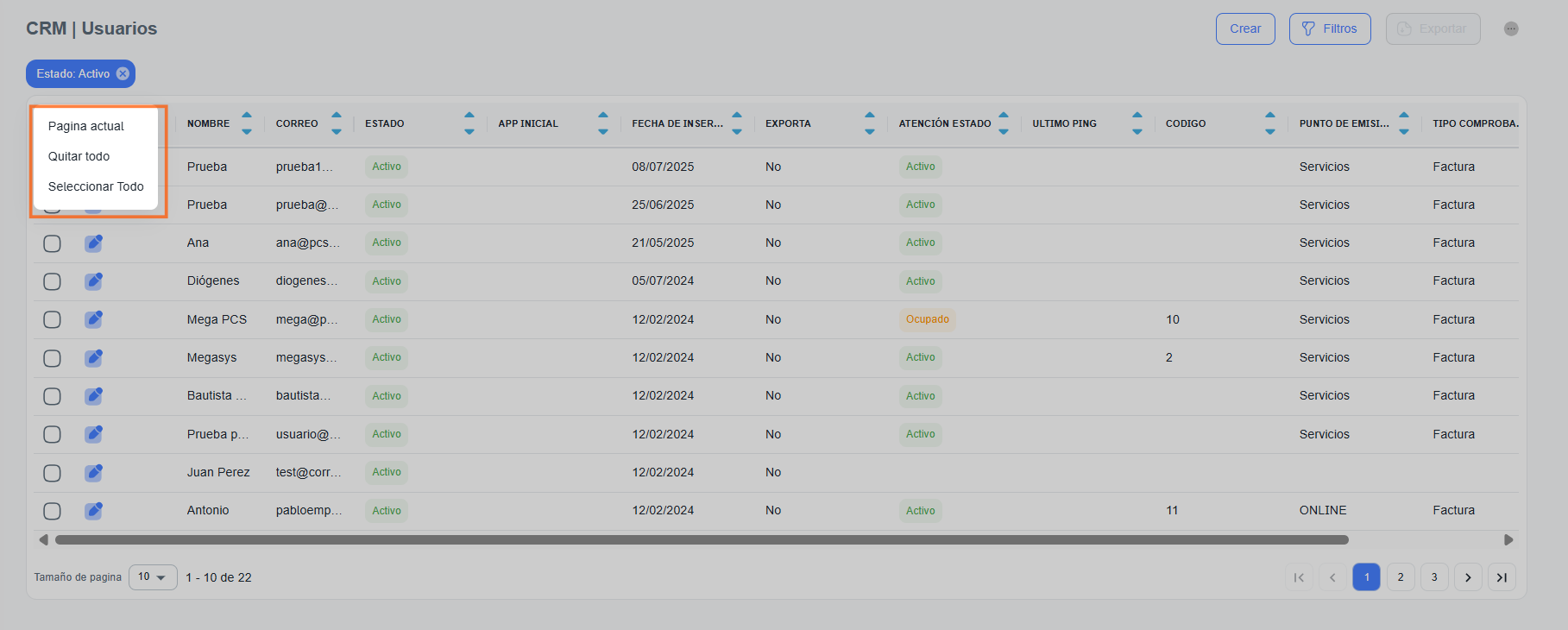
Task: Go to the last page arrow
Action: point(1502,577)
